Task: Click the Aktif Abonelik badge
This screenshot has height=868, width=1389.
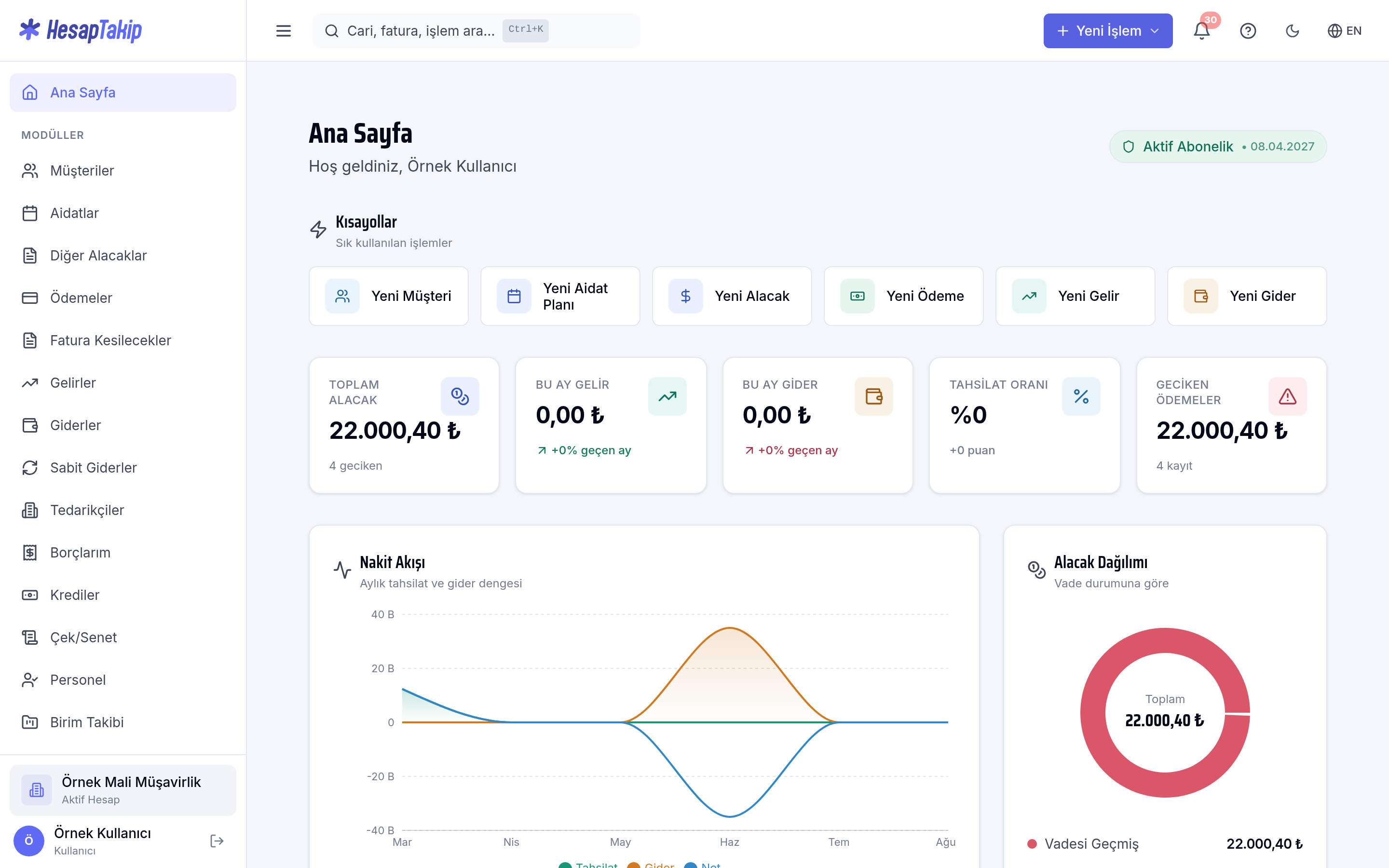Action: [x=1217, y=147]
